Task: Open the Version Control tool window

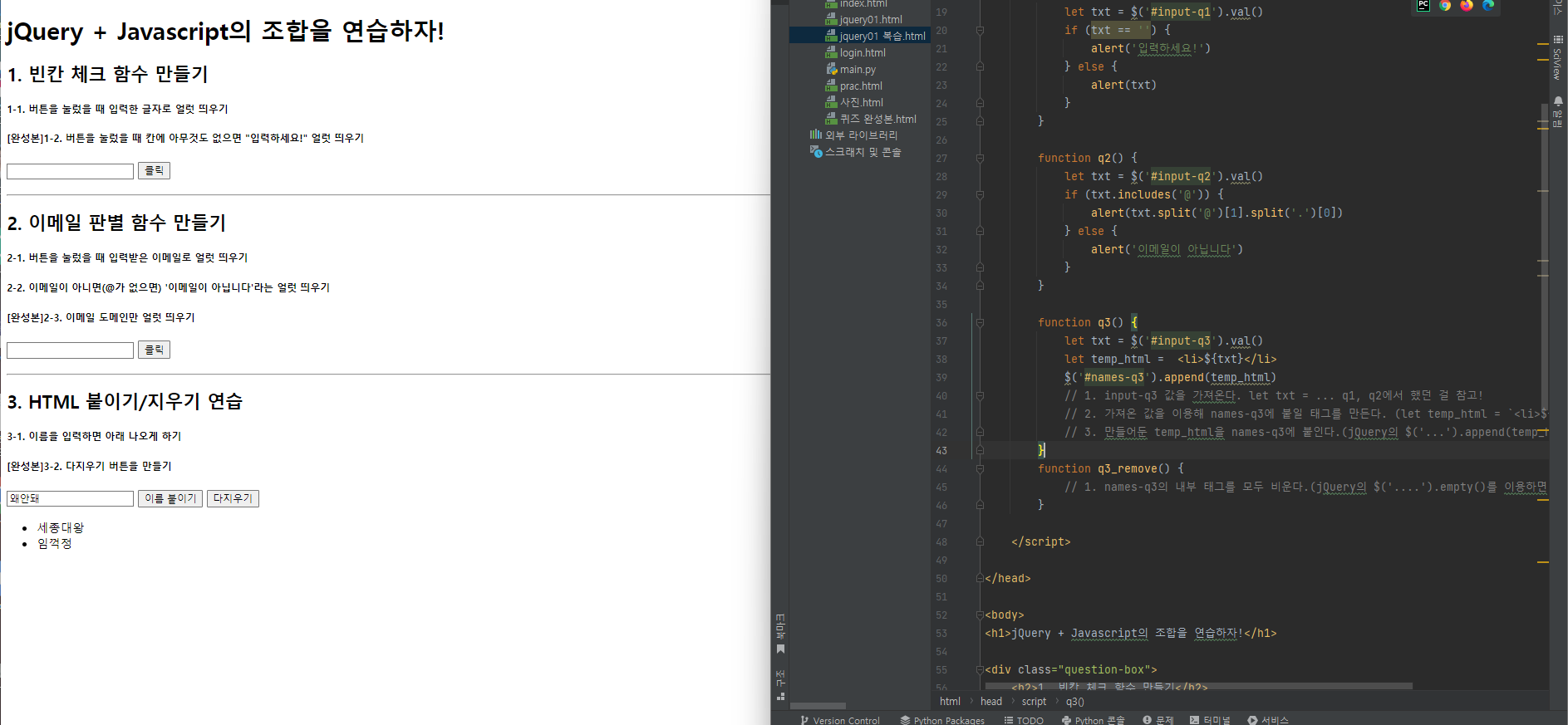Action: coord(840,720)
